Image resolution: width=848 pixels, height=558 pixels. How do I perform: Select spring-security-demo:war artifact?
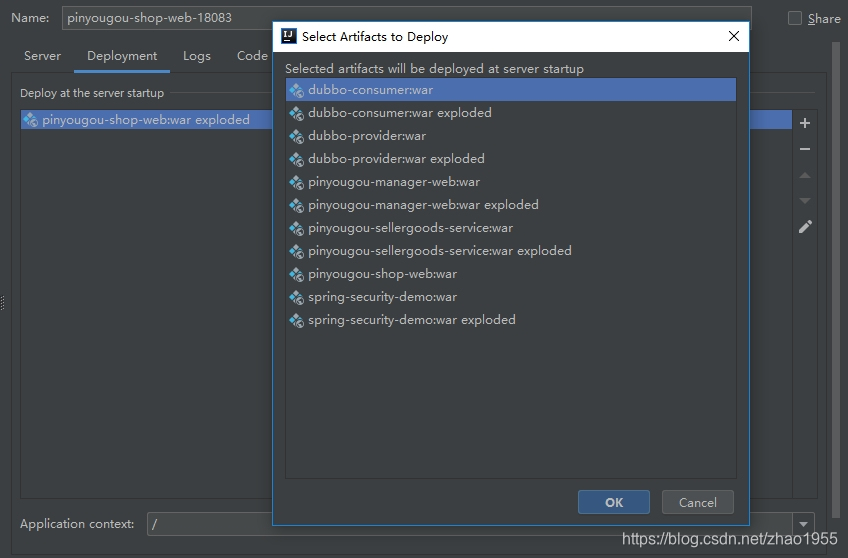point(511,297)
